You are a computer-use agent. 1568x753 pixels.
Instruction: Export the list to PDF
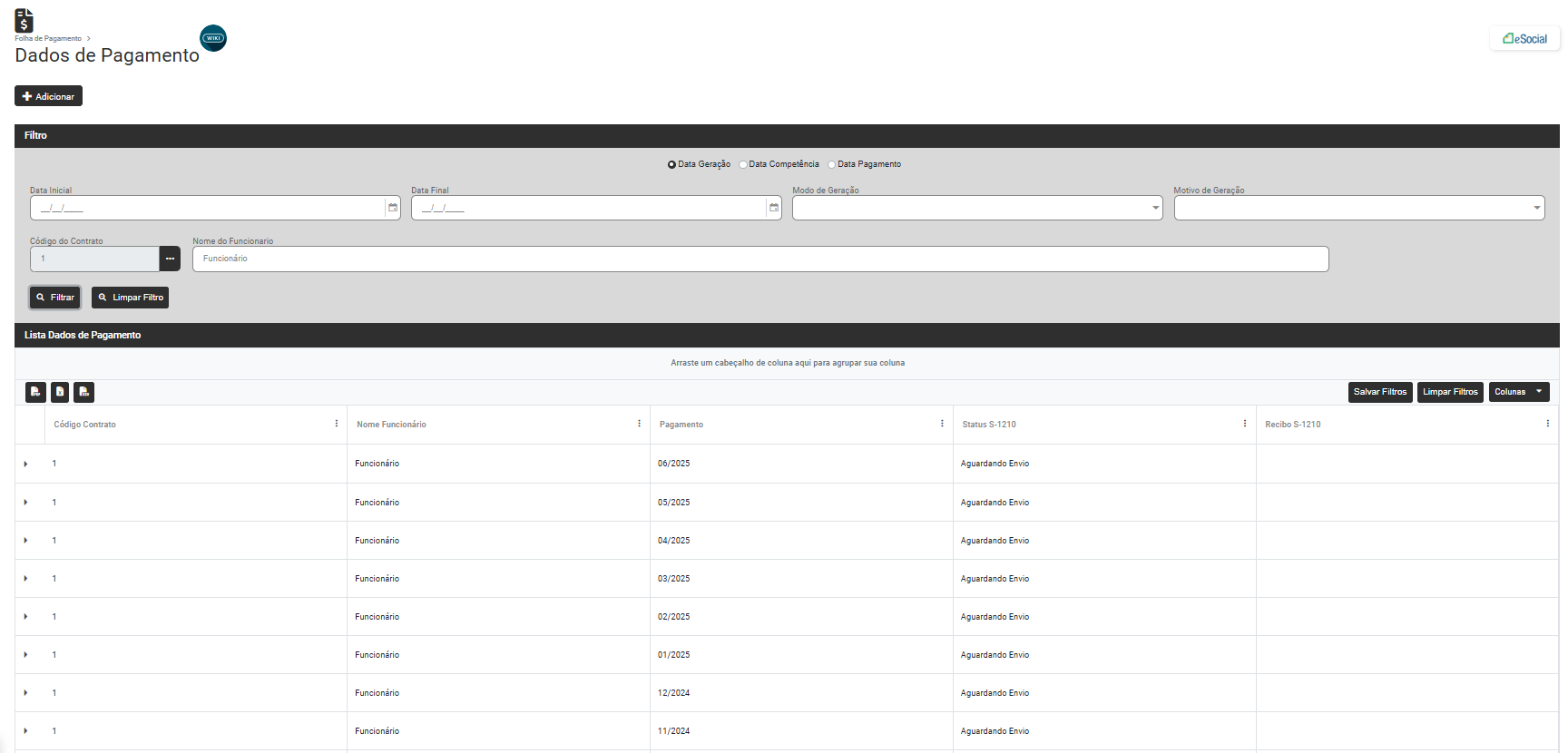click(35, 392)
